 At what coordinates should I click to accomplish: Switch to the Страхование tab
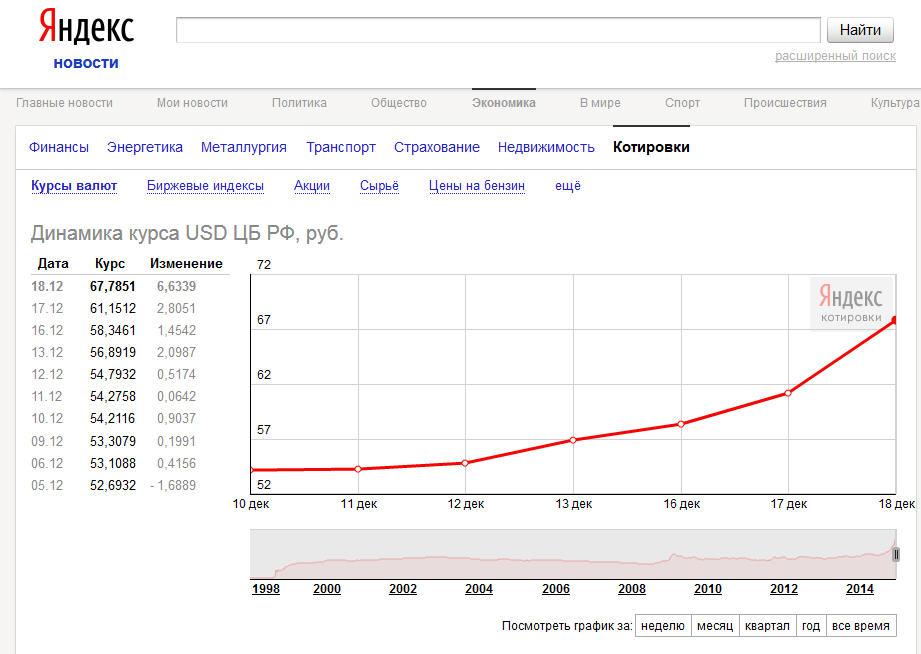(x=437, y=147)
